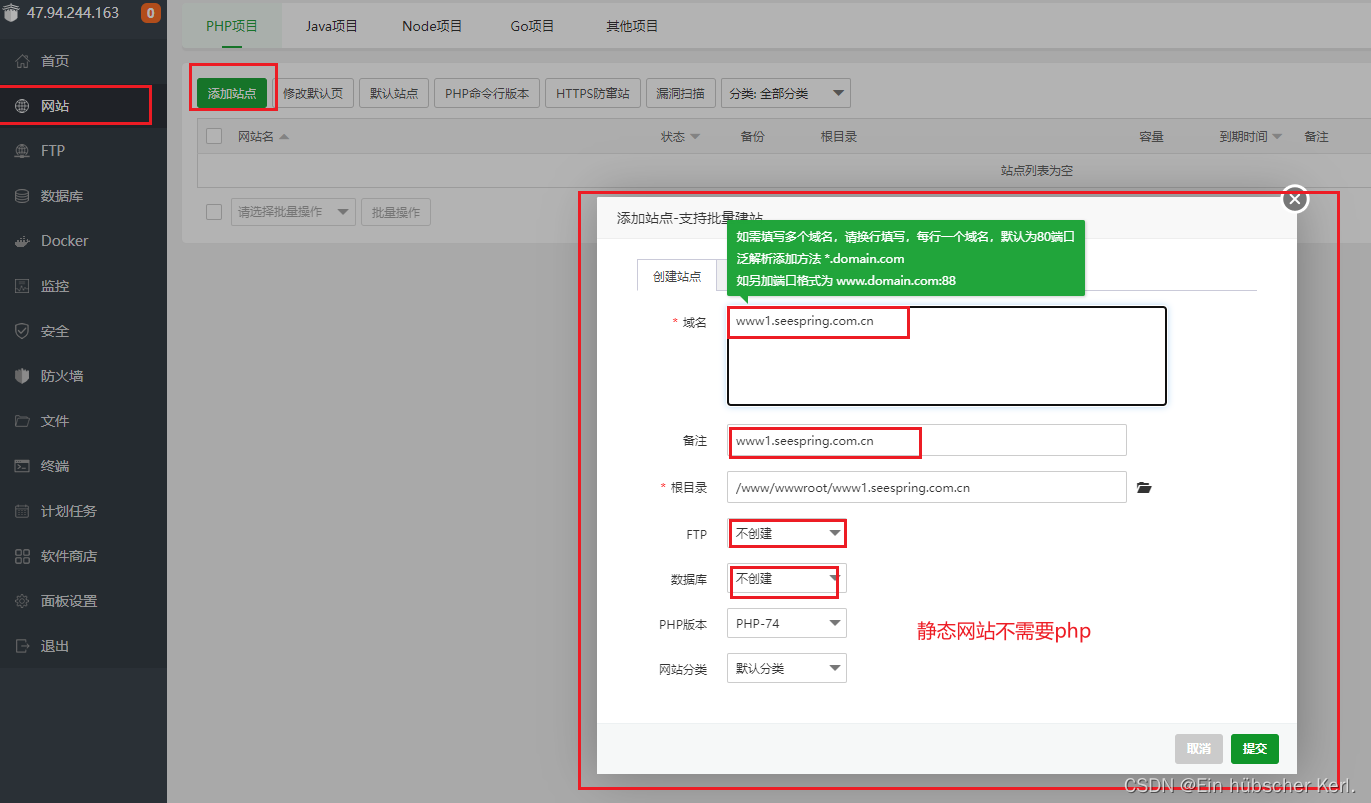Click the 取消 button in the dialog
Image resolution: width=1371 pixels, height=803 pixels.
1199,748
